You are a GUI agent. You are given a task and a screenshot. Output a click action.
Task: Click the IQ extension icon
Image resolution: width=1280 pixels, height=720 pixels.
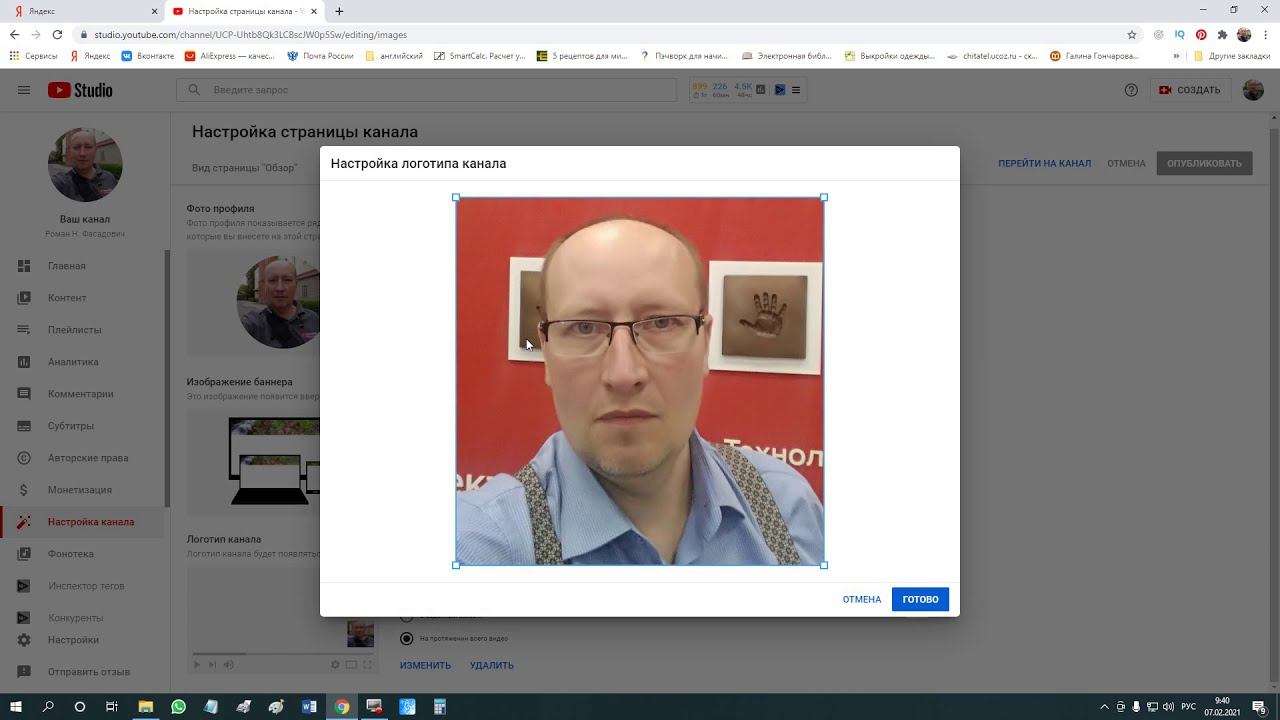tap(1180, 35)
